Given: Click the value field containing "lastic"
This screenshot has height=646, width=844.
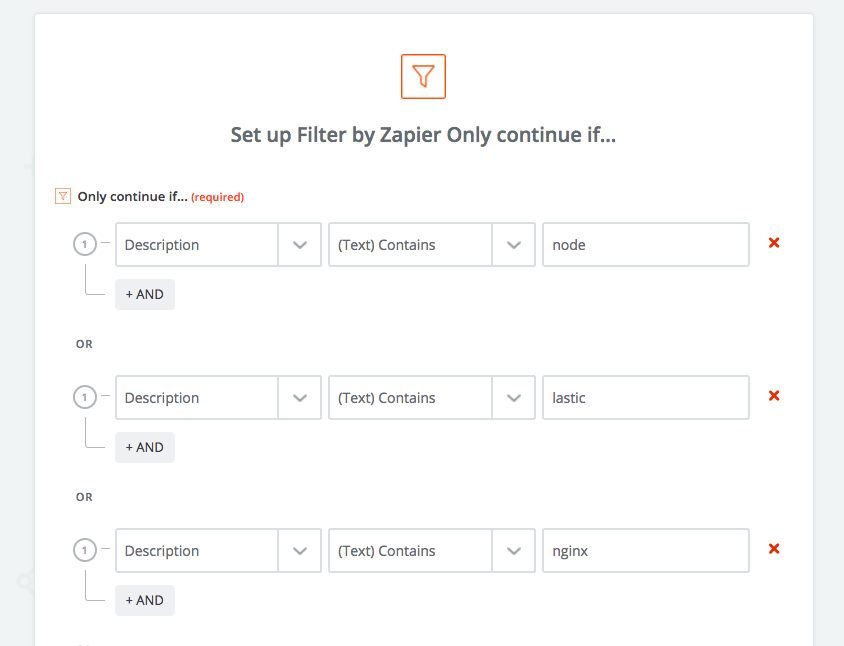Looking at the screenshot, I should 645,397.
